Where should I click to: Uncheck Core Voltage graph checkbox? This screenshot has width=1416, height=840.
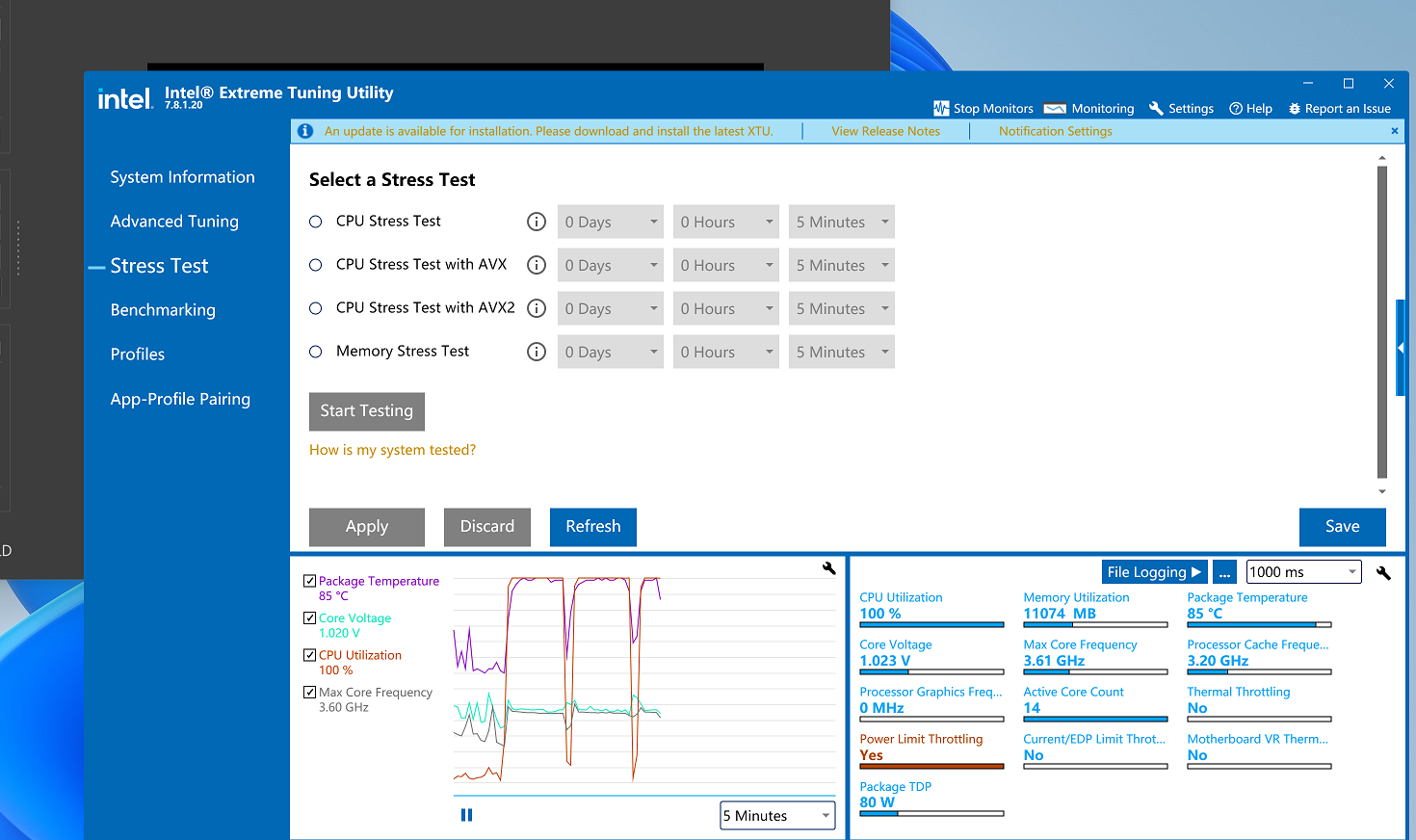[309, 618]
